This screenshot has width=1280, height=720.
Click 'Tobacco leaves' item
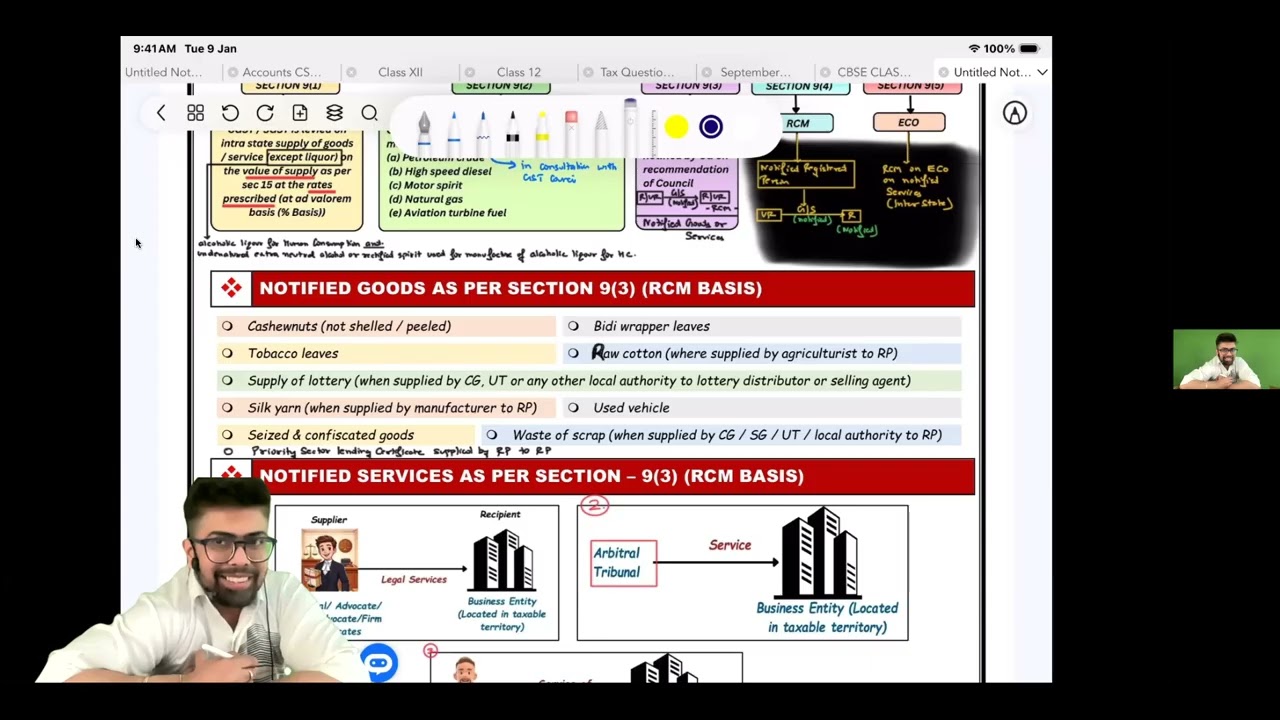293,353
